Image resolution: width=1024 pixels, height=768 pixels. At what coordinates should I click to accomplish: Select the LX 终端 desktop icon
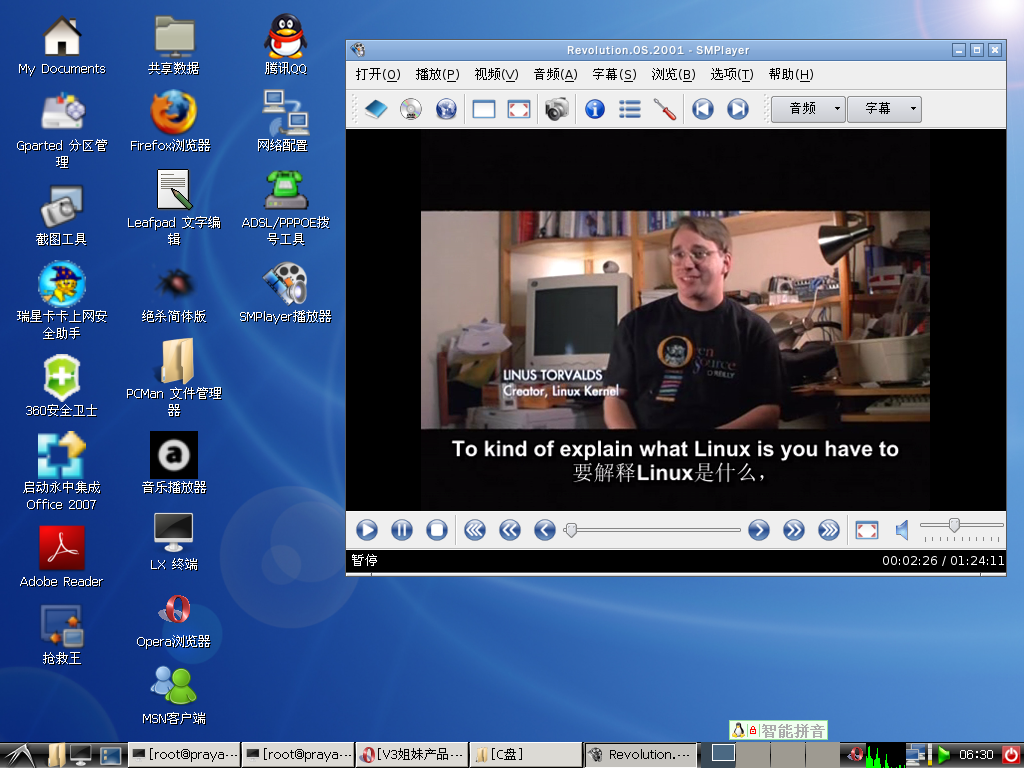(174, 542)
